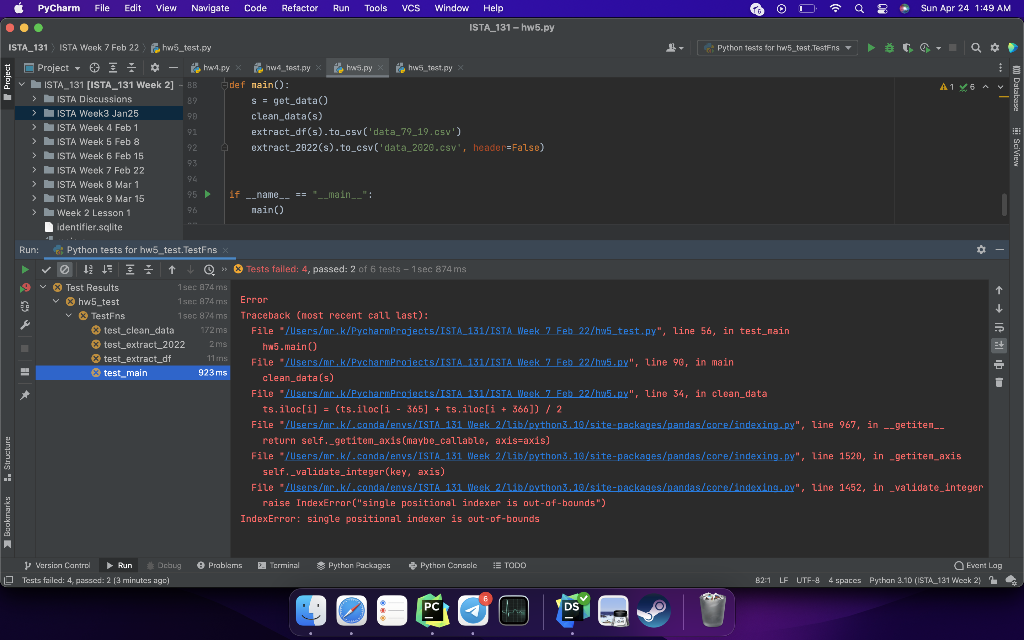
Task: Rerun failed tests in Run panel
Action: 26,288
